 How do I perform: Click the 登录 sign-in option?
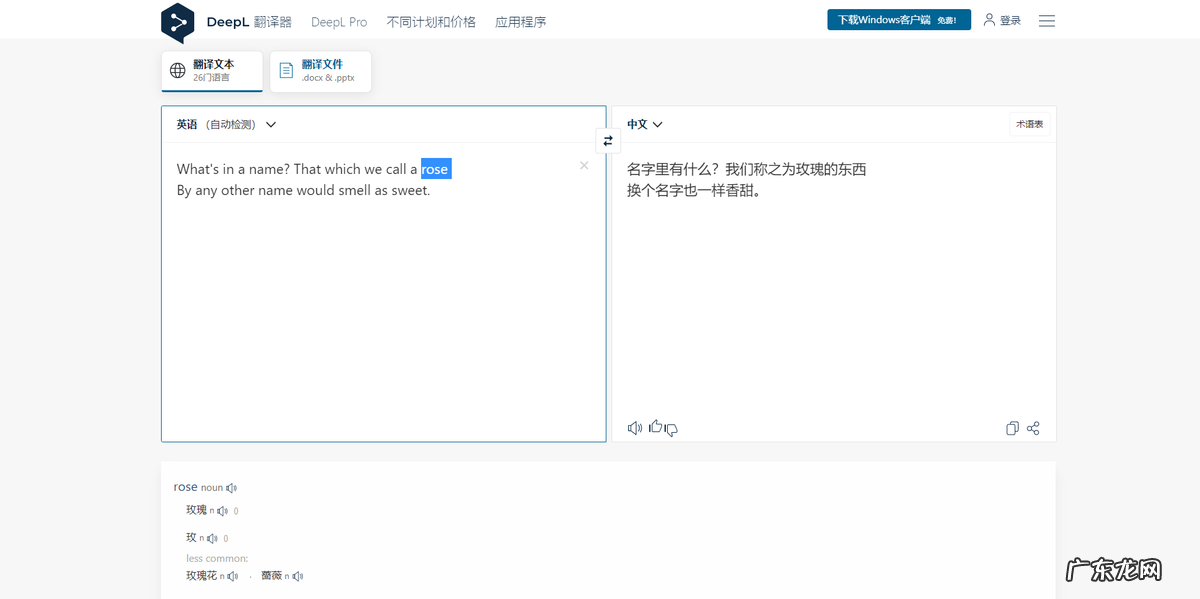click(x=1008, y=20)
